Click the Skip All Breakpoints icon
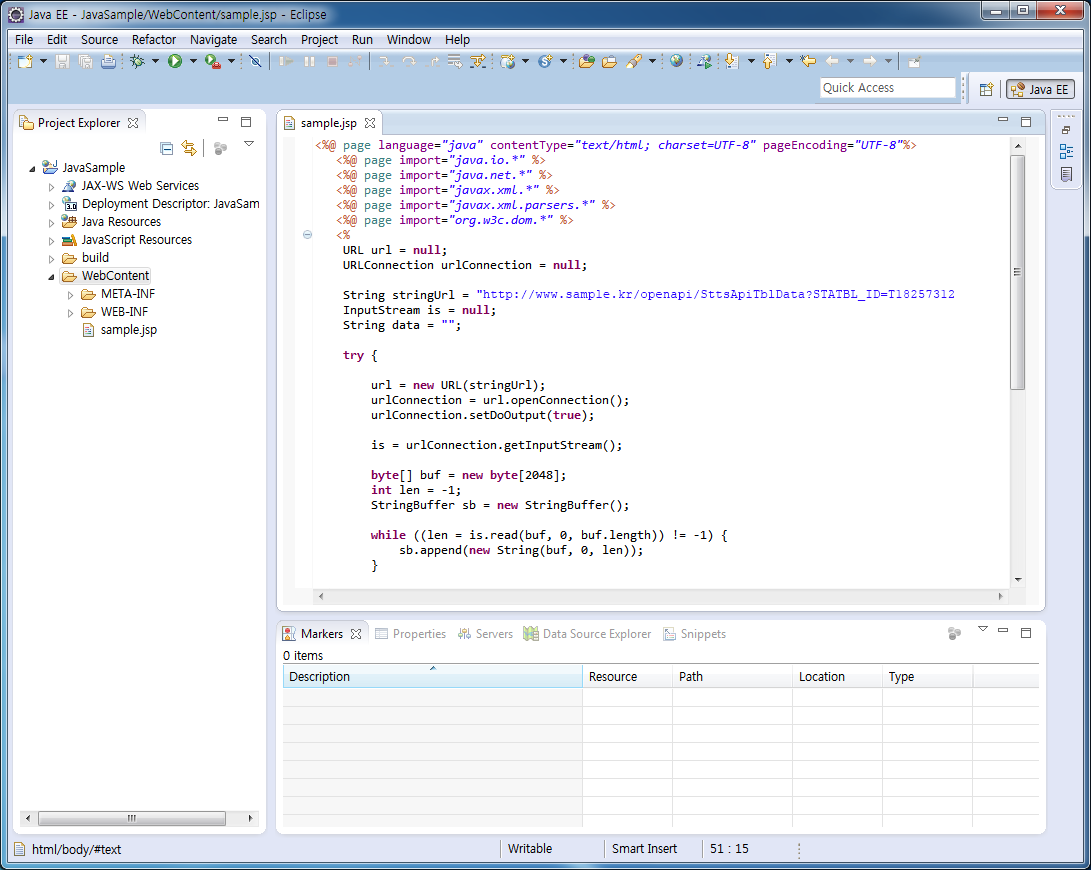 coord(255,62)
